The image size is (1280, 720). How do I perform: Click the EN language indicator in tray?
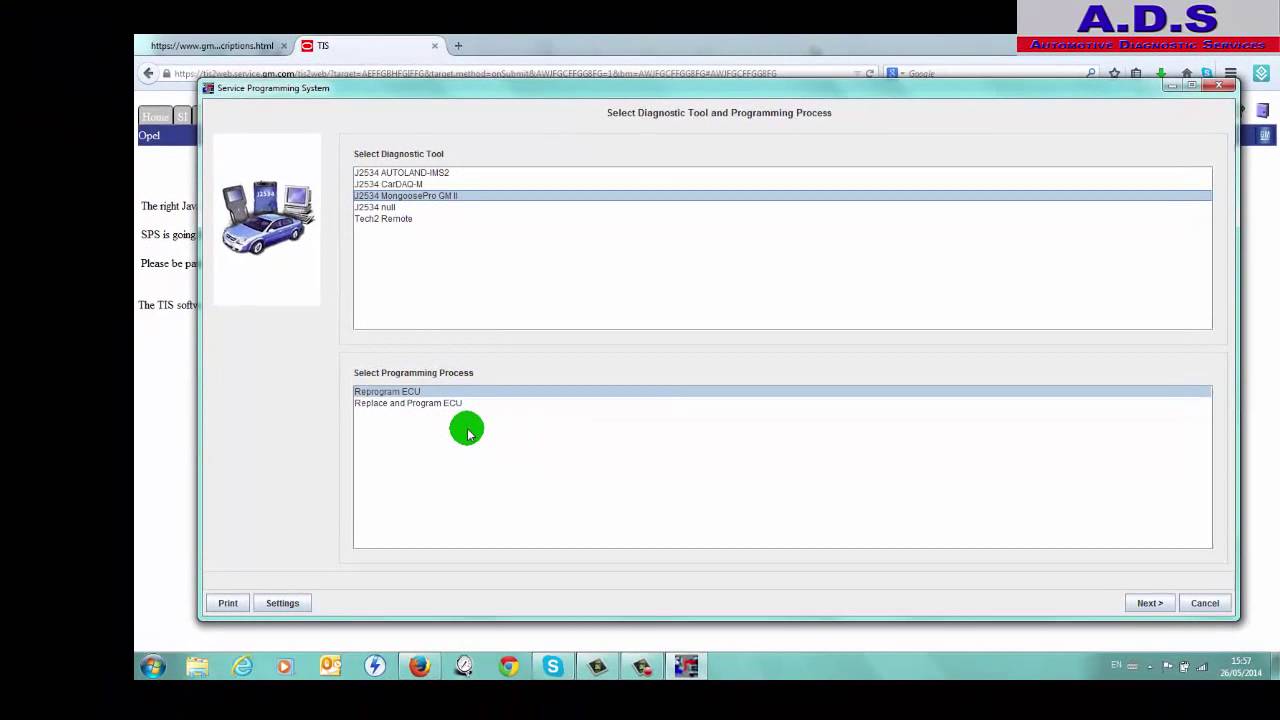point(1117,665)
